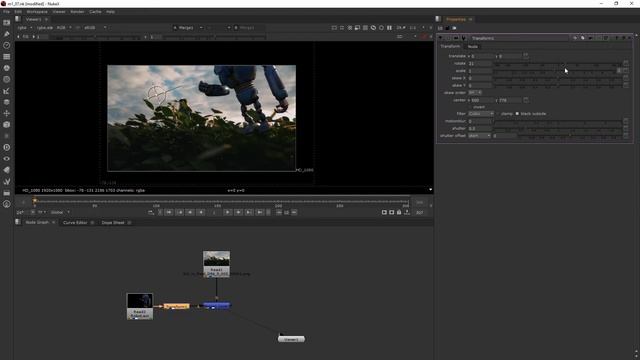This screenshot has width=640, height=360.
Task: Open the filter dropdown in Transform1
Action: click(481, 113)
